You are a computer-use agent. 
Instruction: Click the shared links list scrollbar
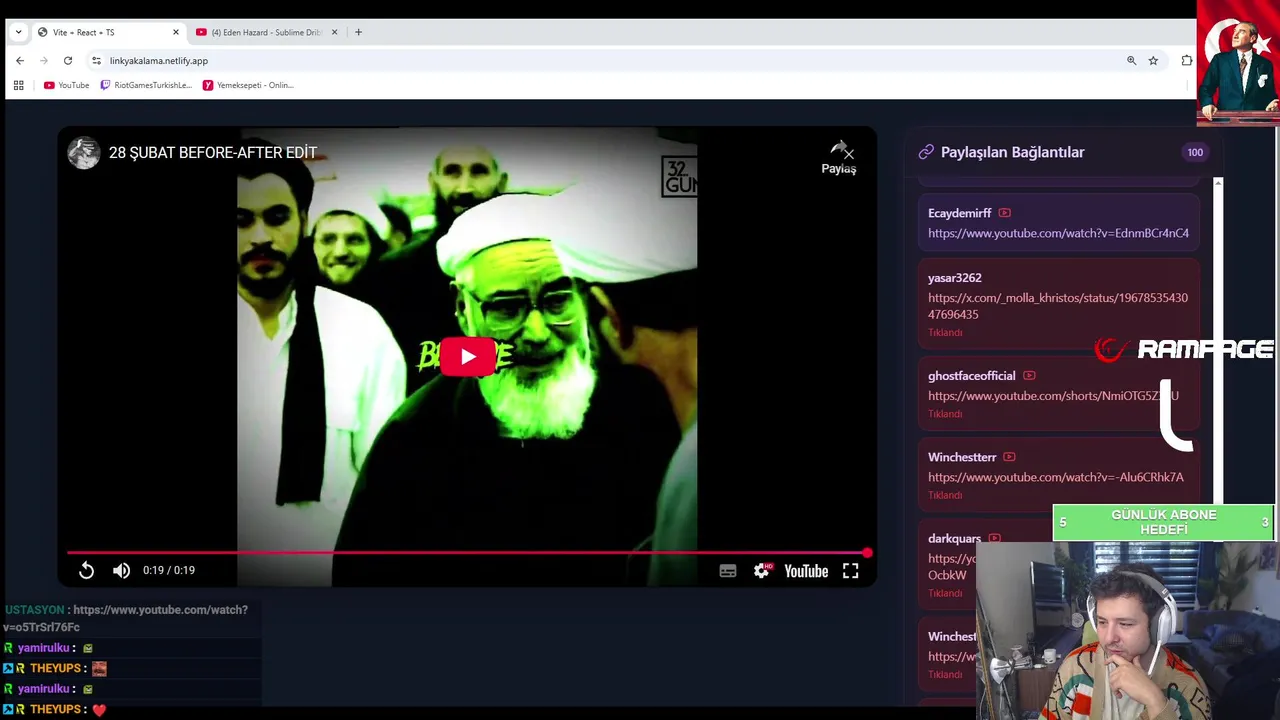[1218, 340]
